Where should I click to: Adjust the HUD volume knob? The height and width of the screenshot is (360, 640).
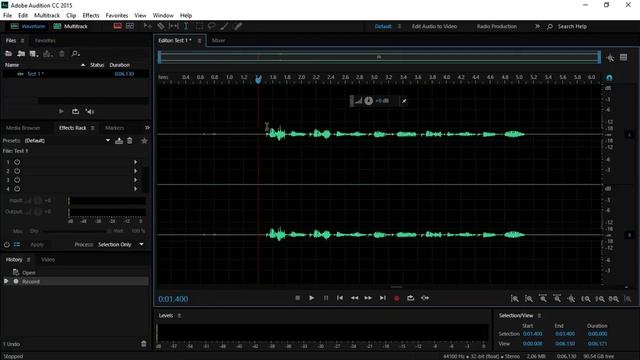[369, 101]
